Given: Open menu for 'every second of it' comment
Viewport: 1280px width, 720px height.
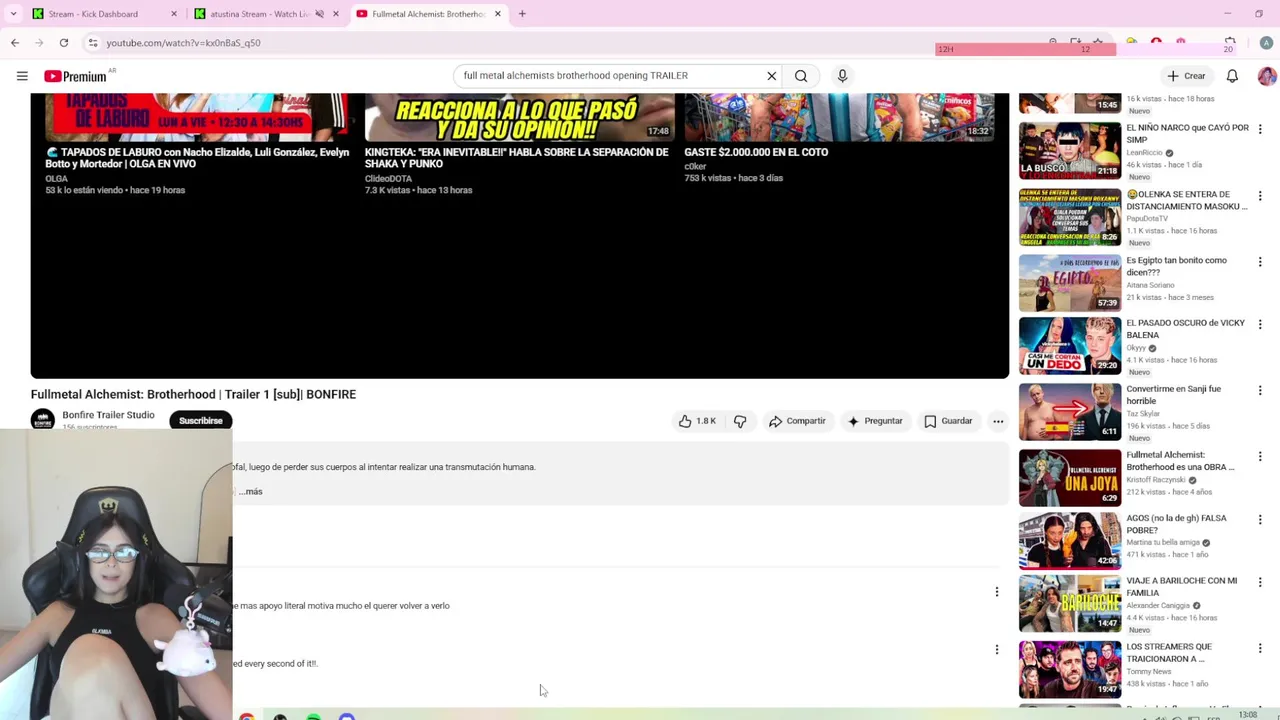Looking at the screenshot, I should [x=996, y=650].
